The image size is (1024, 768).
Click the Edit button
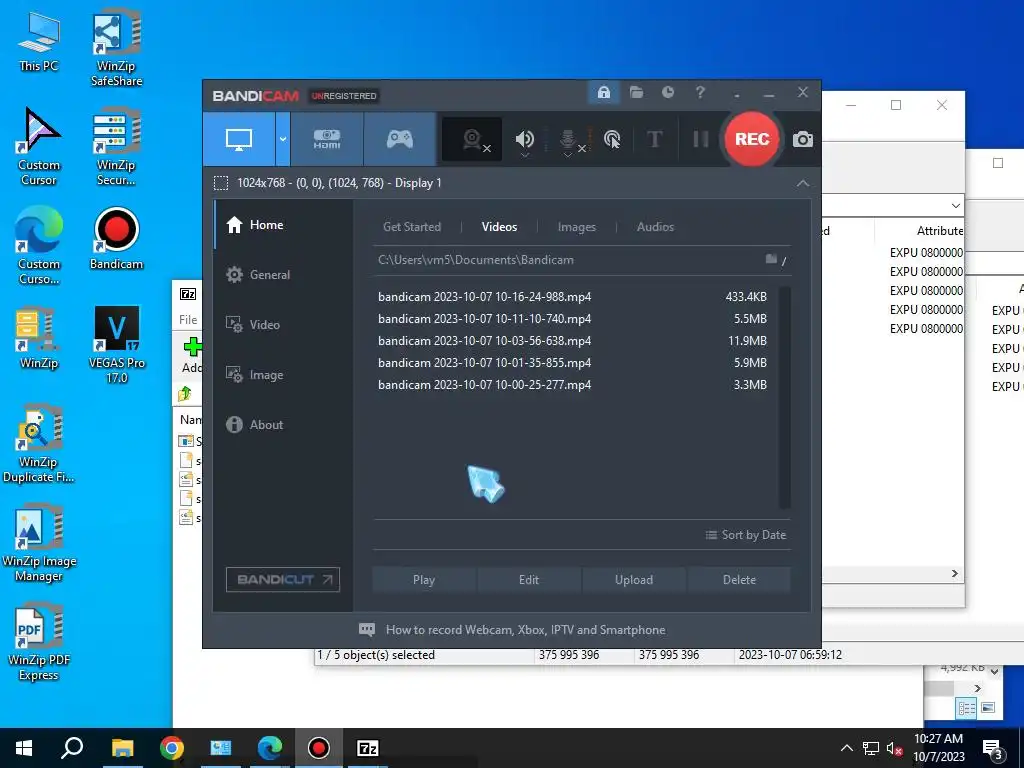[x=529, y=580]
